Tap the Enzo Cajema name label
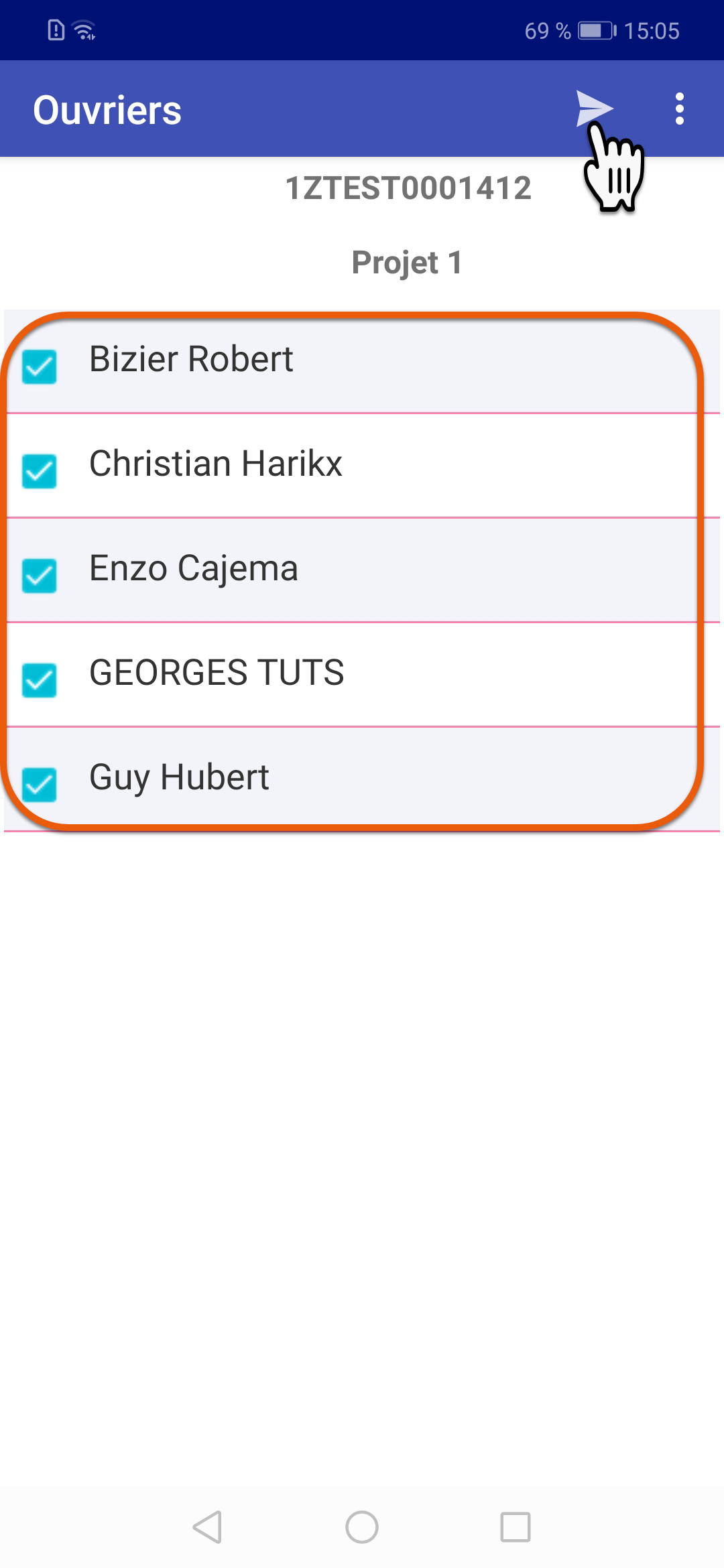This screenshot has height=1568, width=724. coord(193,568)
